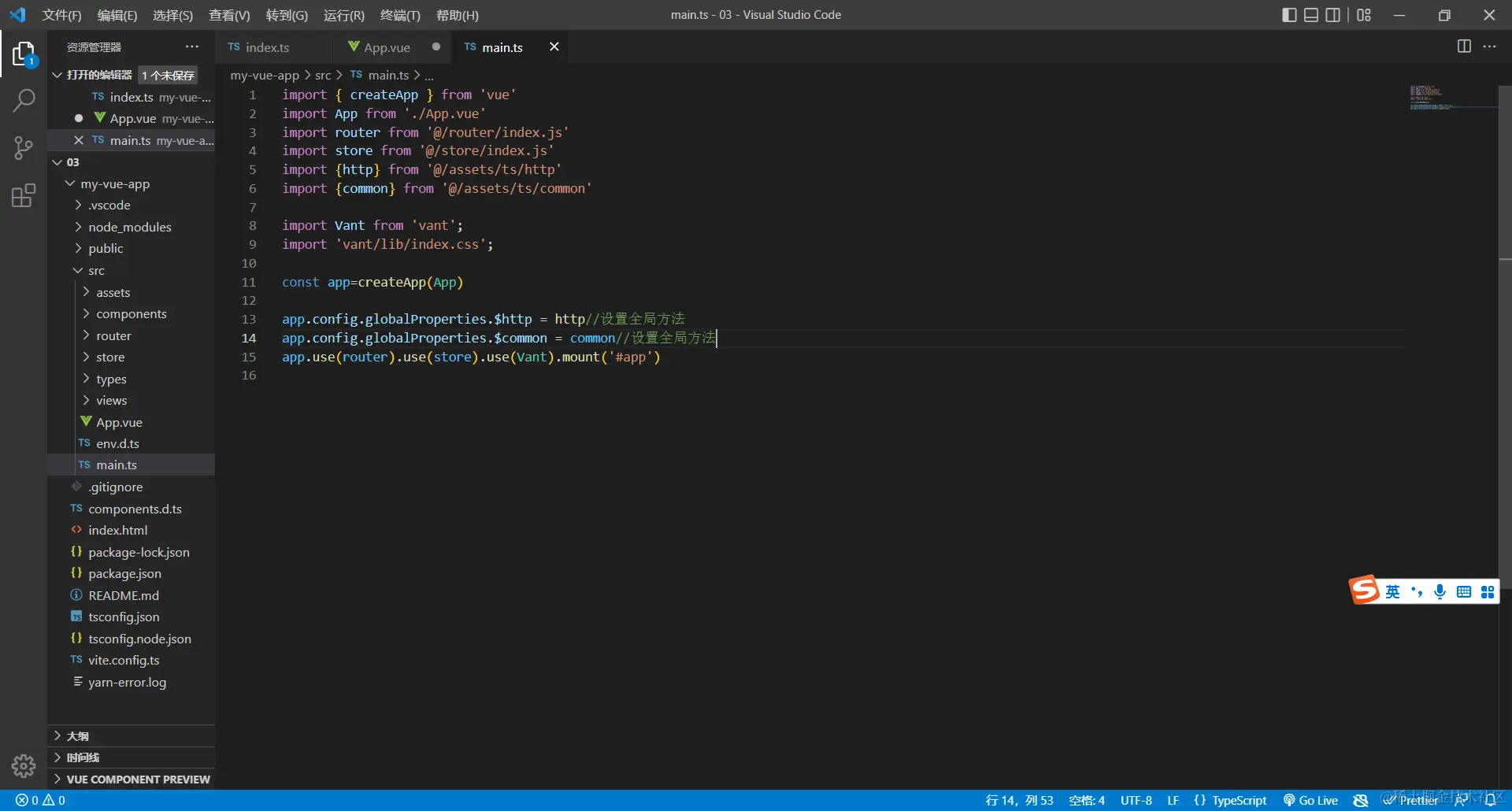This screenshot has height=811, width=1512.
Task: Start Go Live server
Action: [x=1310, y=800]
